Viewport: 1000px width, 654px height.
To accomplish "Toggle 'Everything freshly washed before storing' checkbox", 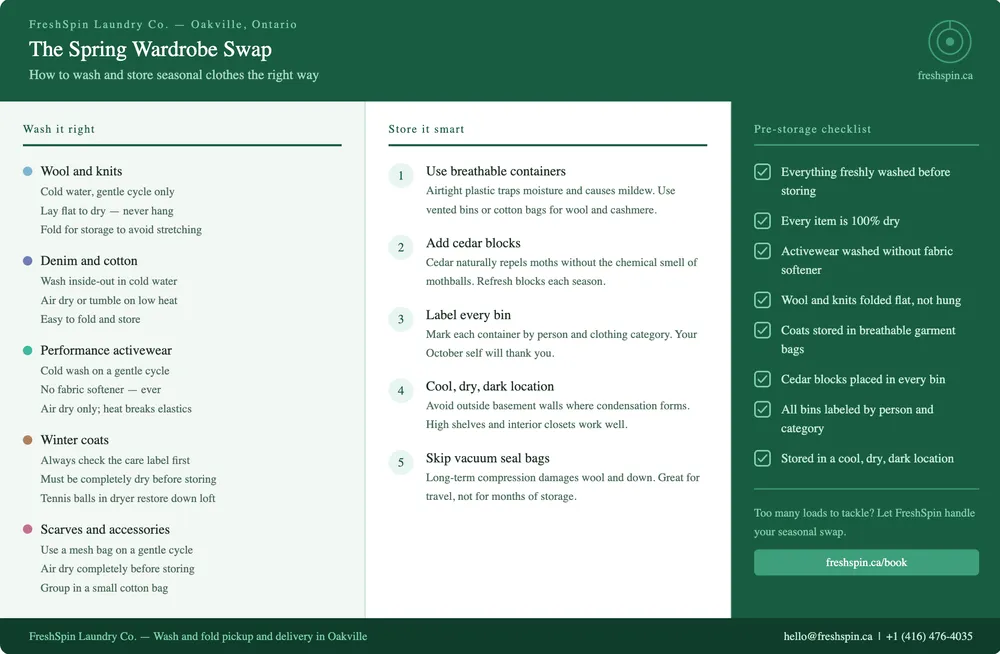I will [763, 172].
